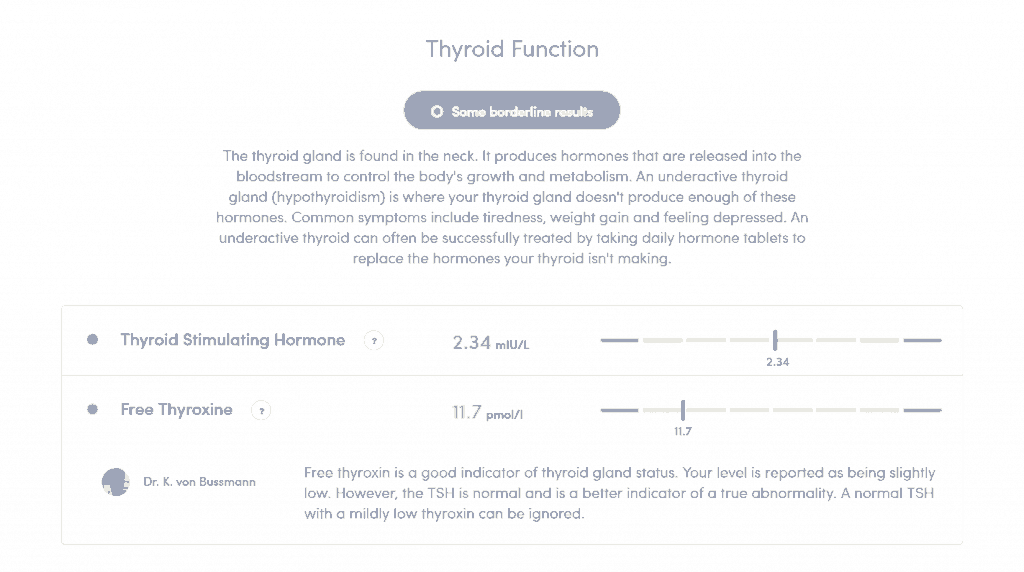Screen dimensions: 1024x572
Task: Click the Thyroid Stimulating Hormone status dot
Action: pos(93,340)
